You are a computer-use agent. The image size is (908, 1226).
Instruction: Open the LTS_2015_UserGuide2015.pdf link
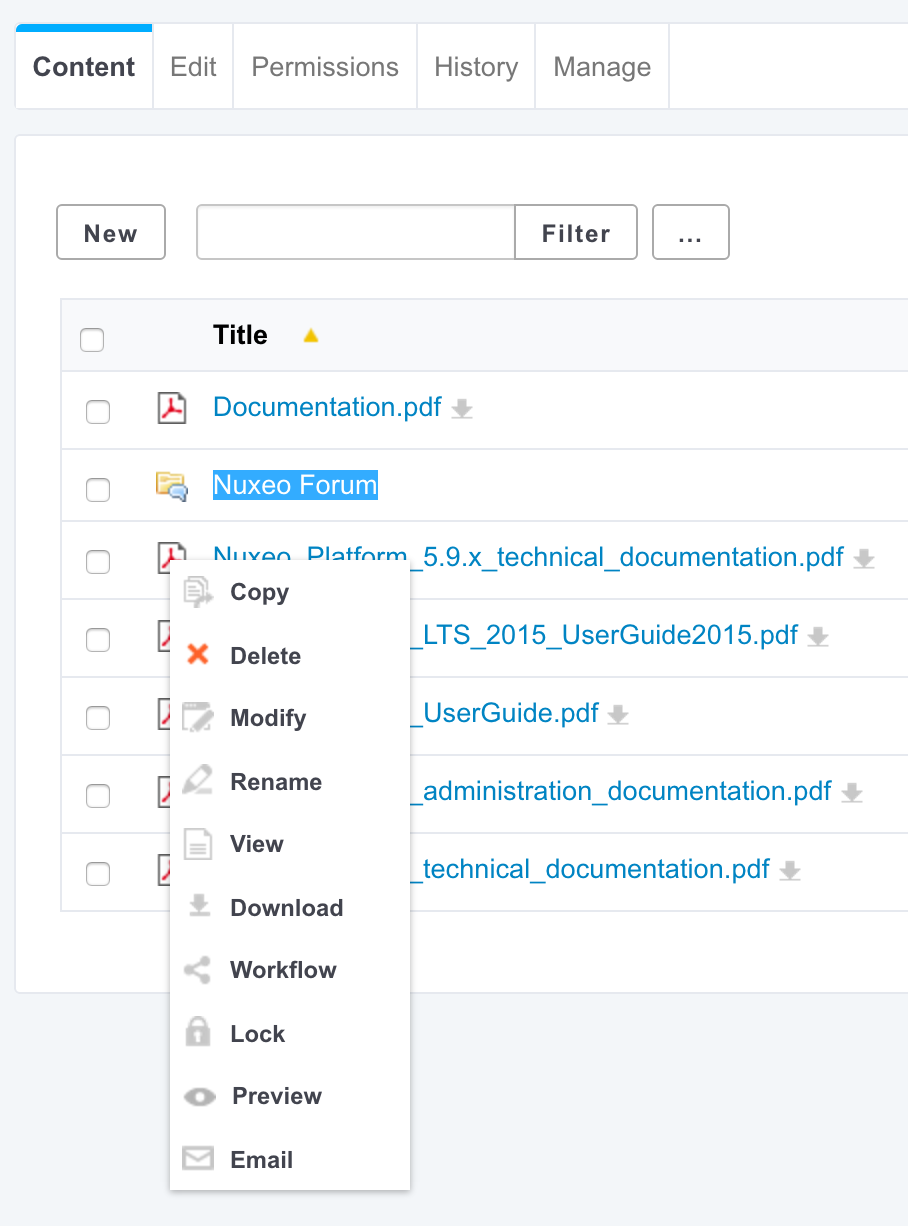606,635
